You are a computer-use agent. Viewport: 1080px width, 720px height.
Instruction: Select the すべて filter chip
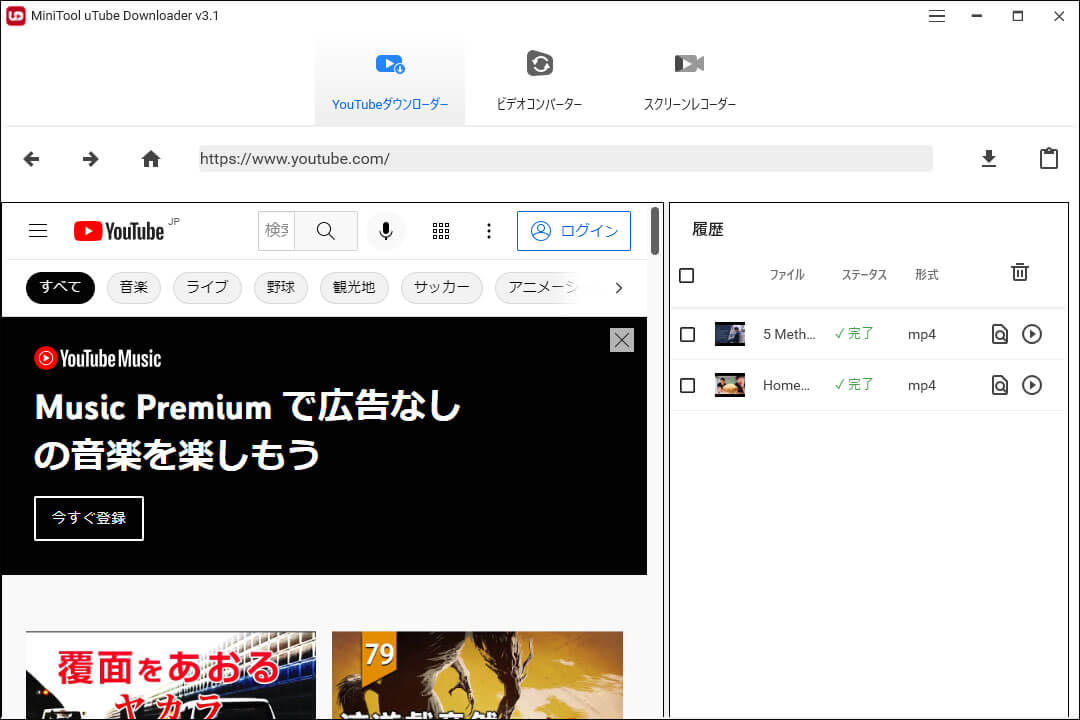tap(61, 287)
